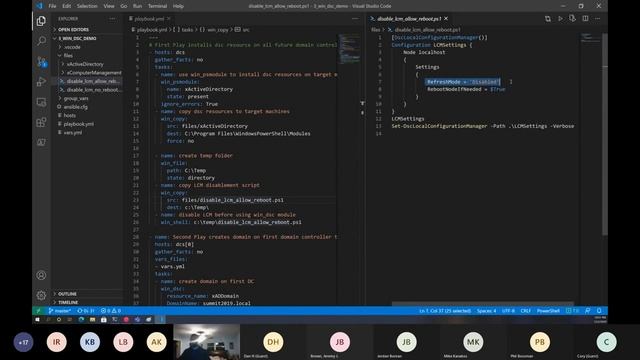Open problems errors and warnings indicator

point(111,311)
